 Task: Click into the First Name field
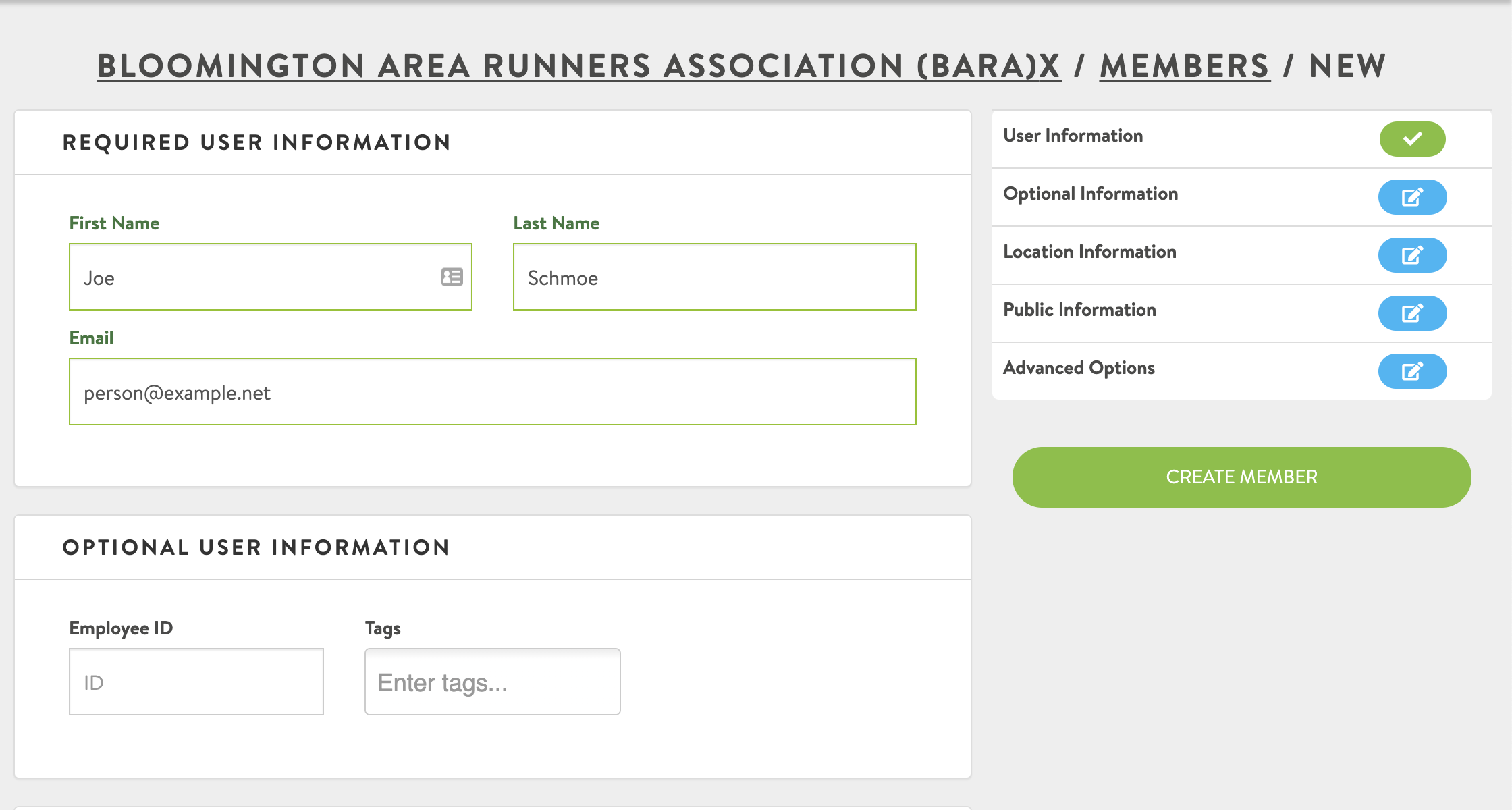(x=256, y=277)
